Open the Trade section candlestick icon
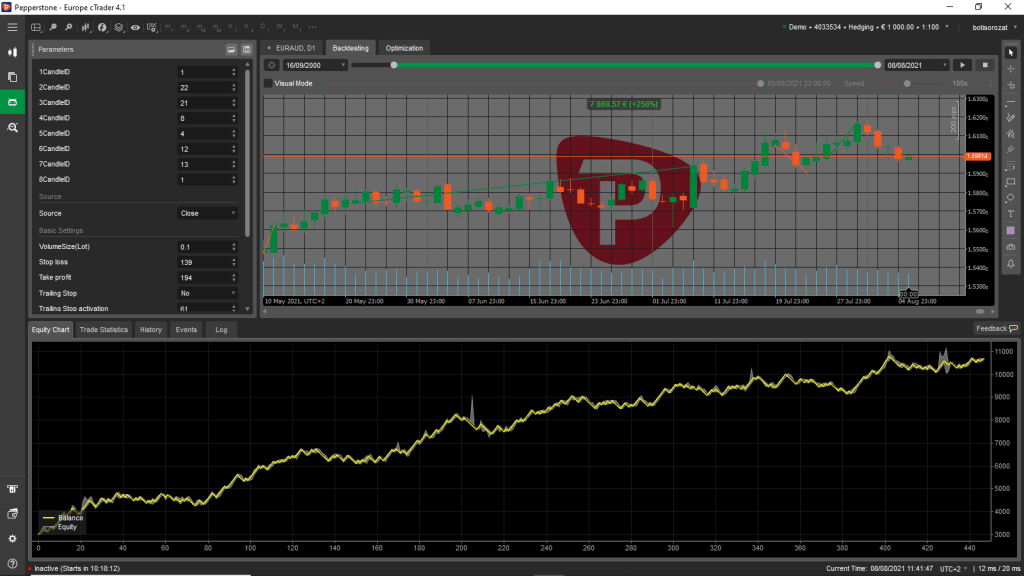 tap(12, 51)
